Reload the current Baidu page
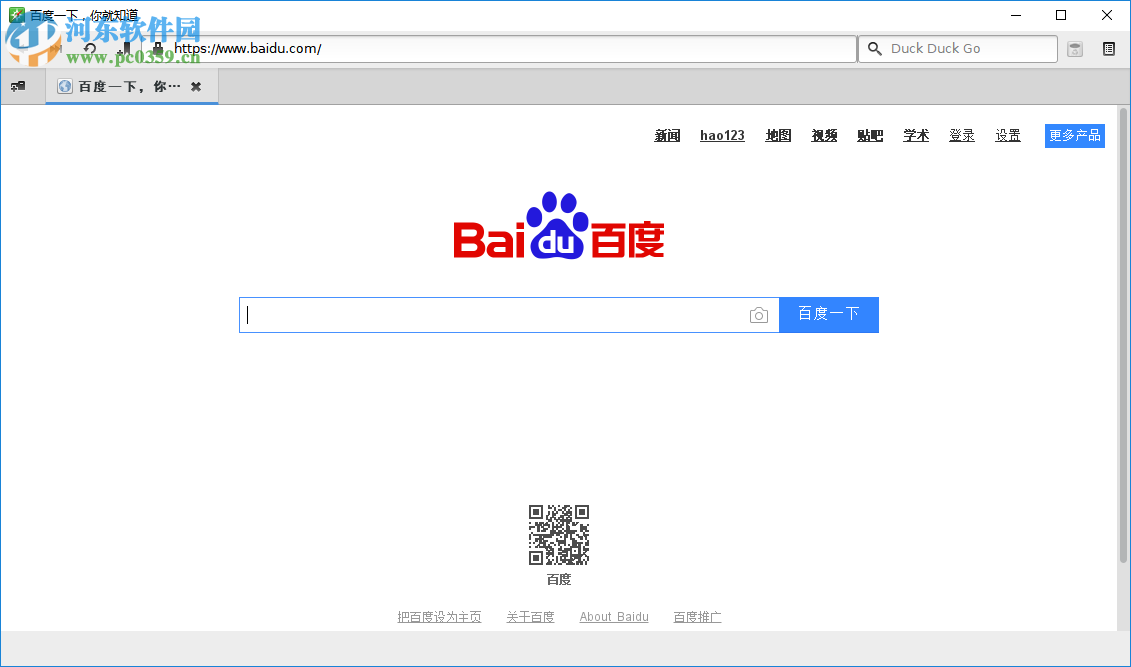1131x667 pixels. coord(89,48)
